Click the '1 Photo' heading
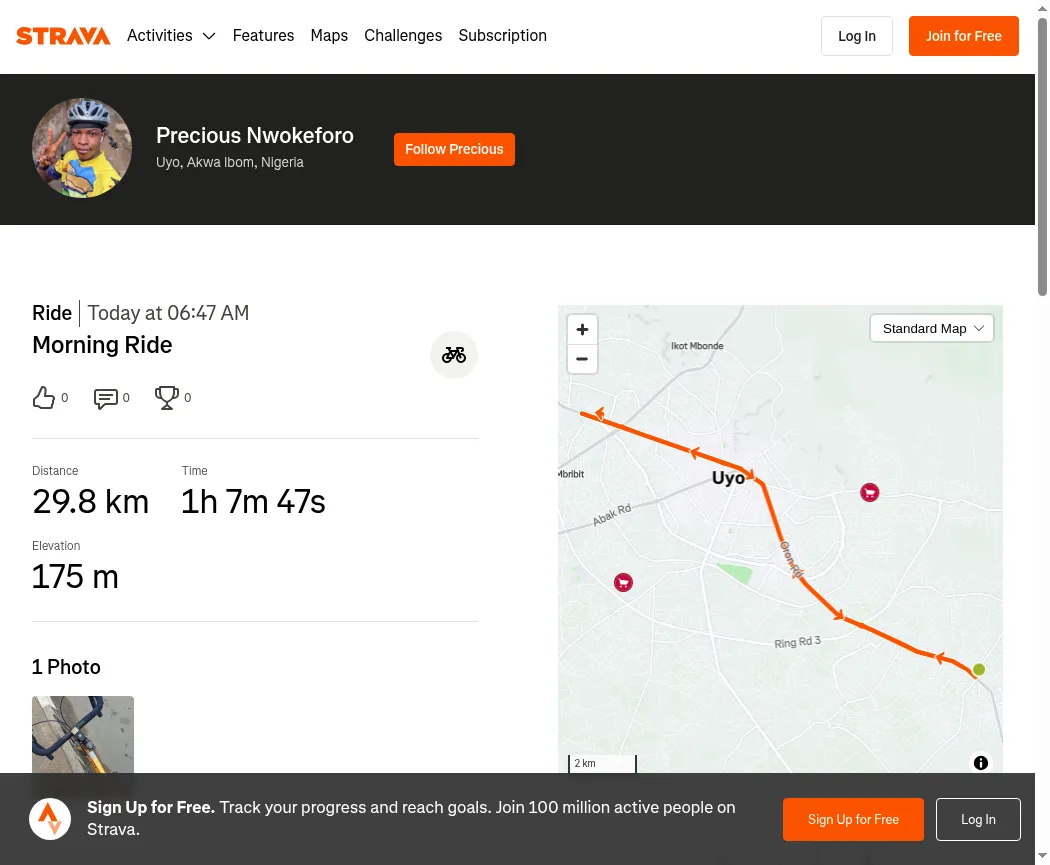Screen dimensions: 1050x865 click(66, 667)
